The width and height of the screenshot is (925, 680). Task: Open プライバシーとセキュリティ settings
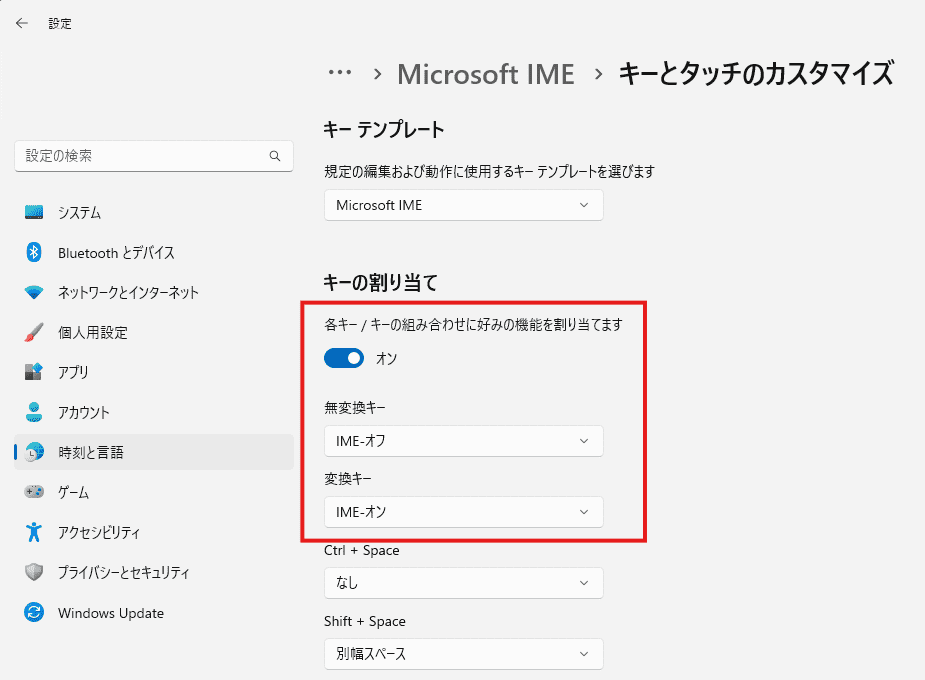click(154, 572)
